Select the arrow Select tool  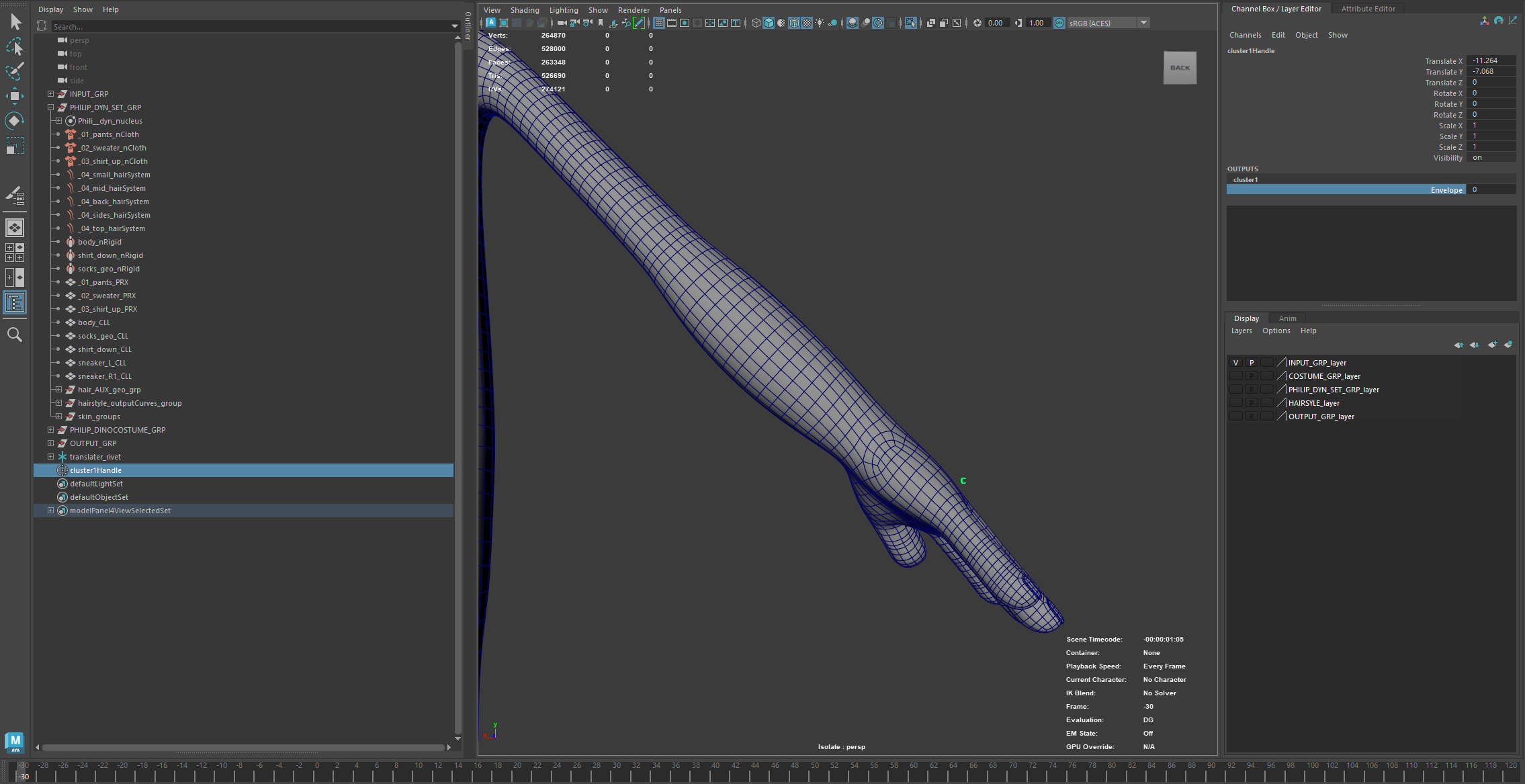(x=15, y=22)
